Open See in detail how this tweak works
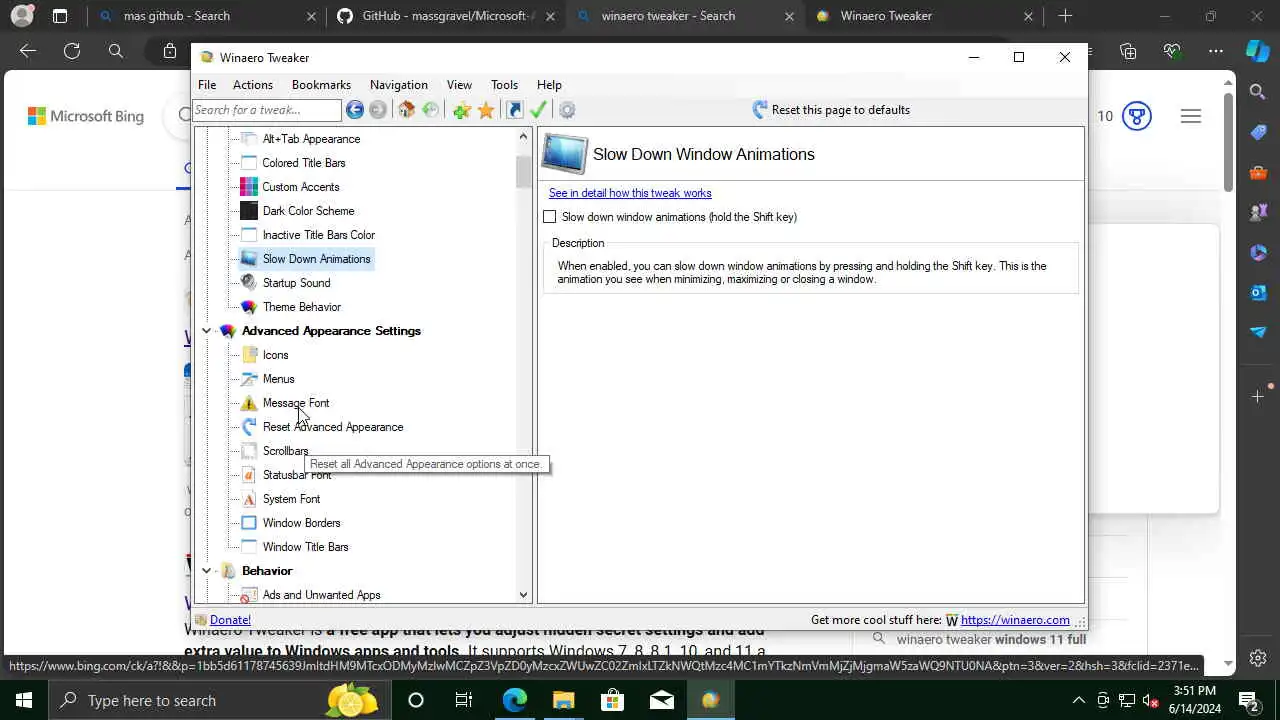1280x720 pixels. 630,193
